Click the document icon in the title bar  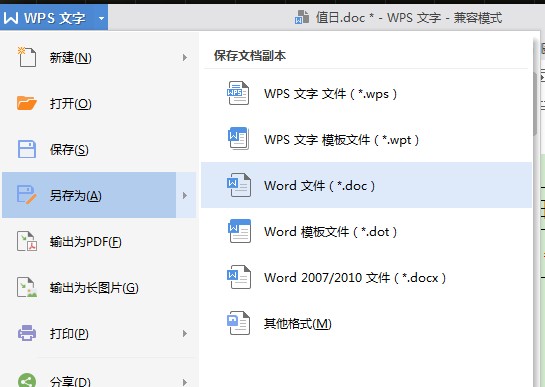click(x=302, y=17)
